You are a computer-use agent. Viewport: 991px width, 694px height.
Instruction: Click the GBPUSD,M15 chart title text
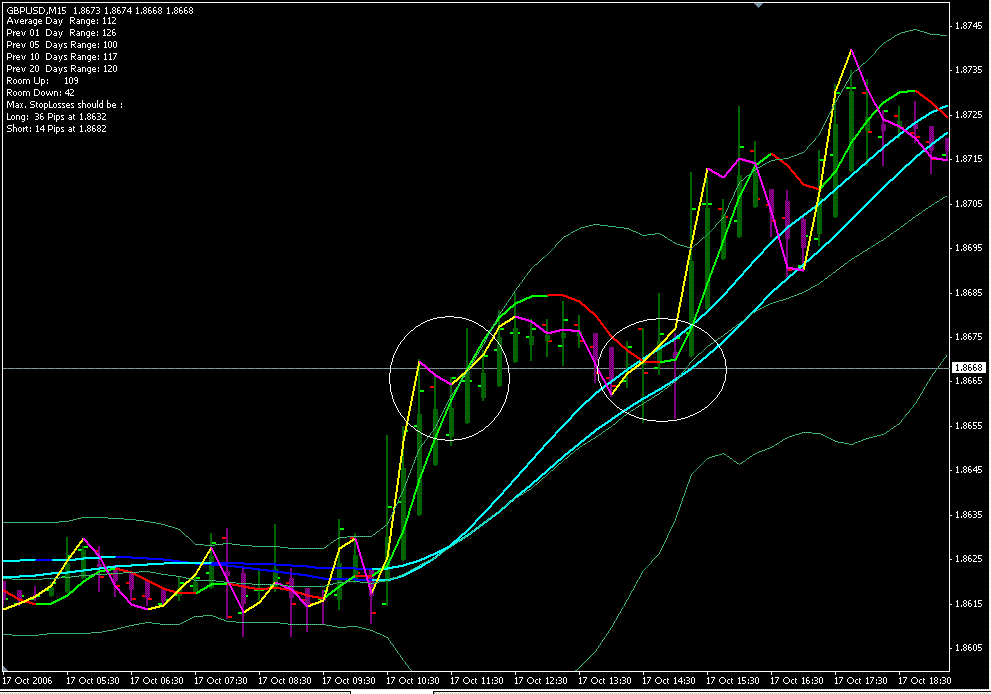[x=37, y=11]
